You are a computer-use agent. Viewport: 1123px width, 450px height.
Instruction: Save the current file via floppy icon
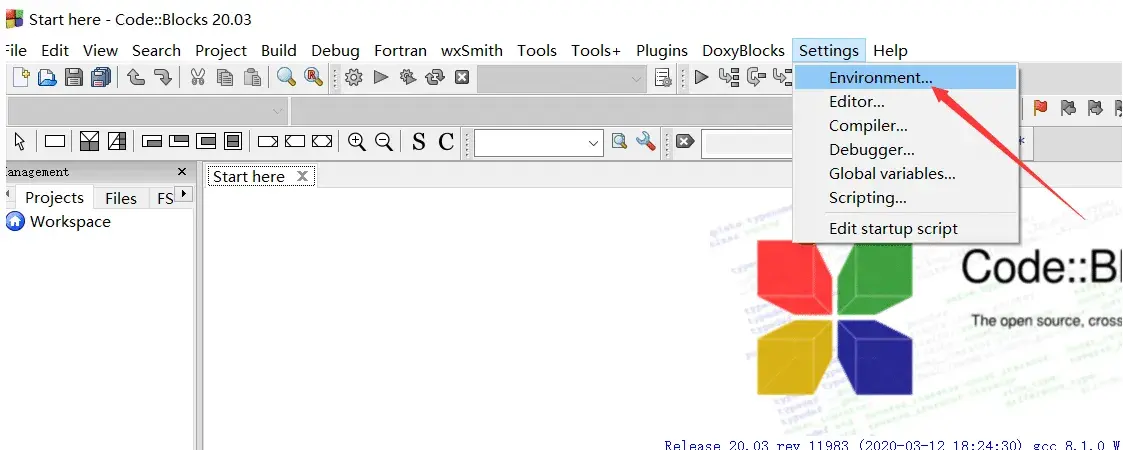coord(74,77)
